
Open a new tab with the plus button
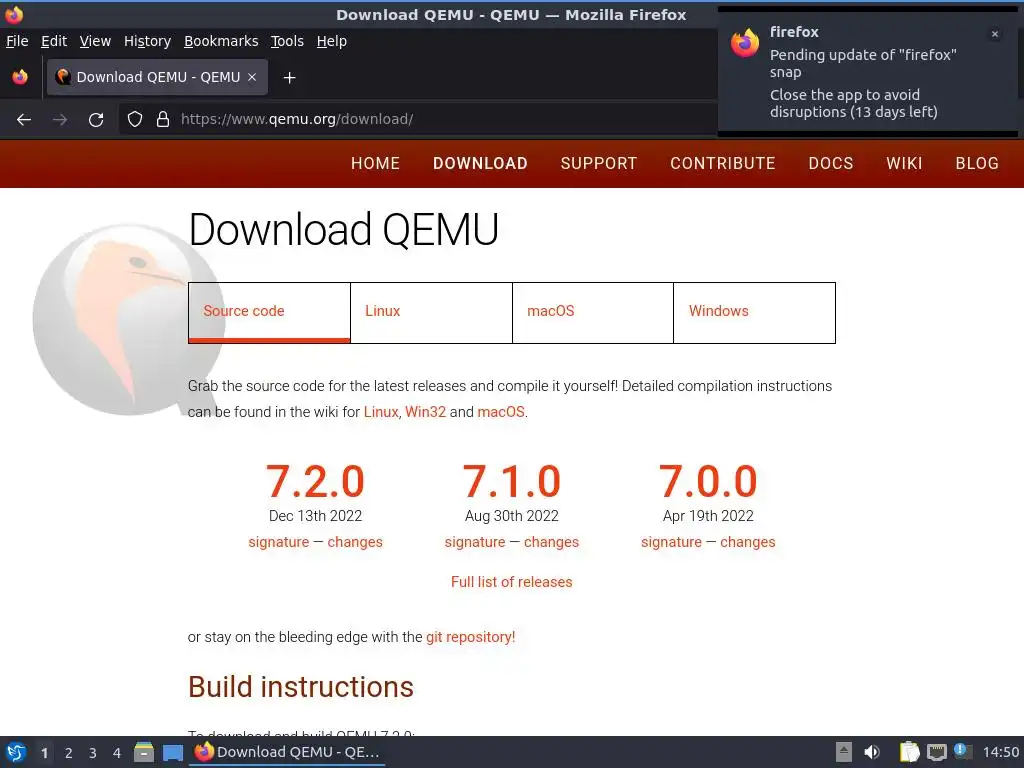(x=289, y=78)
